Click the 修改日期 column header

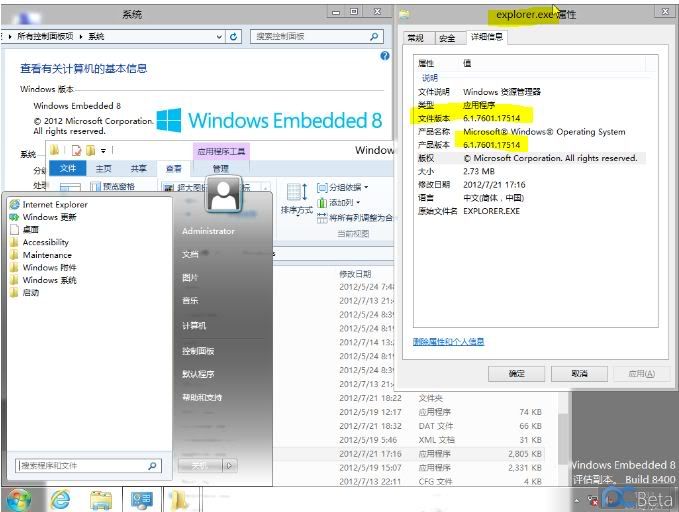(355, 274)
